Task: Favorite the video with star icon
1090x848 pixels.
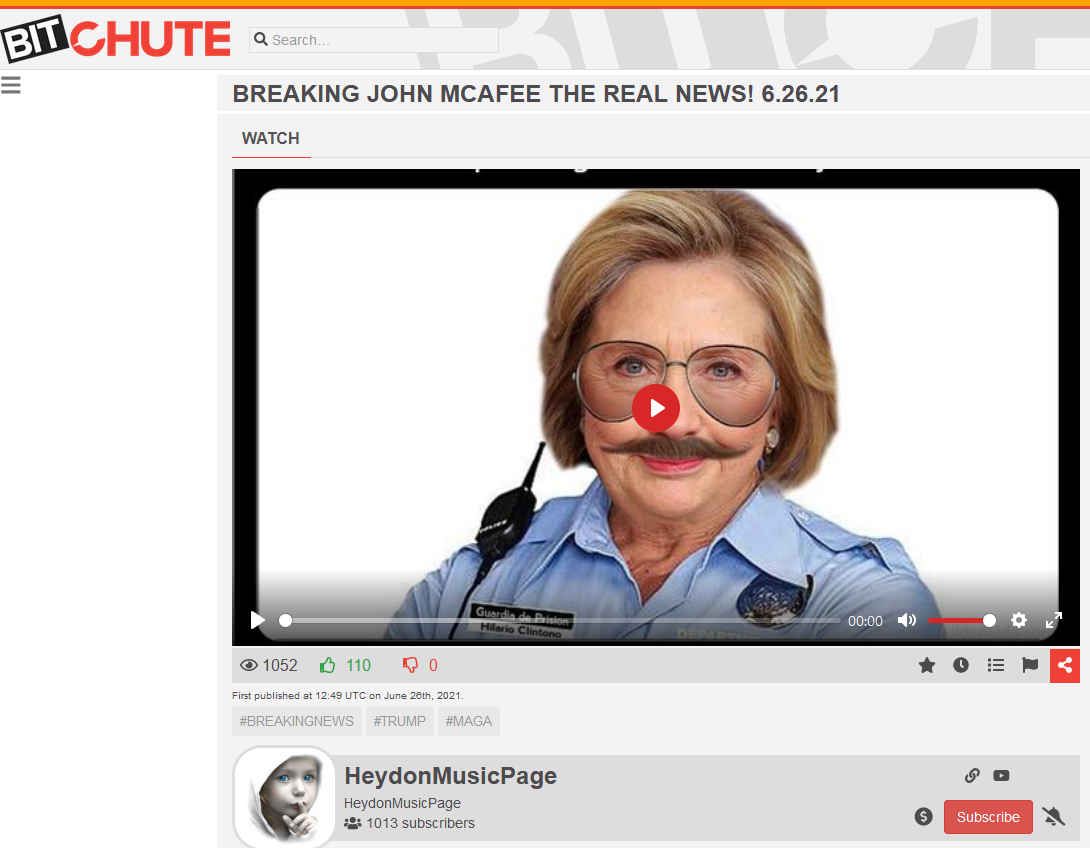Action: click(927, 665)
